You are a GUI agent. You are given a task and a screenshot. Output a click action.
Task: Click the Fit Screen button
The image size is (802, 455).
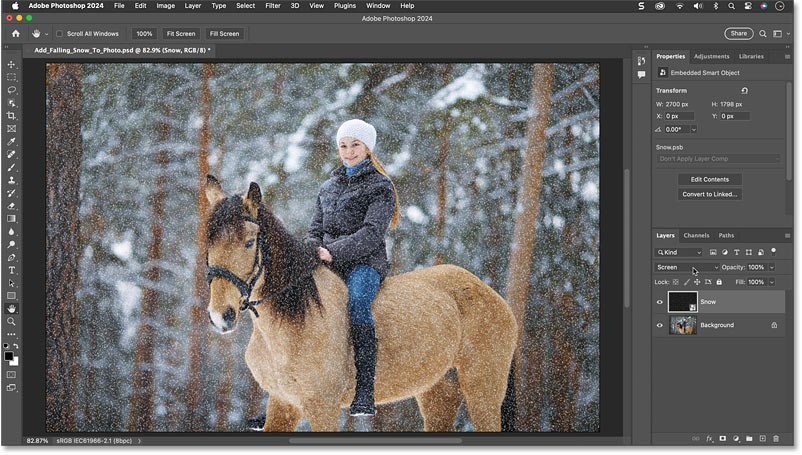point(180,33)
